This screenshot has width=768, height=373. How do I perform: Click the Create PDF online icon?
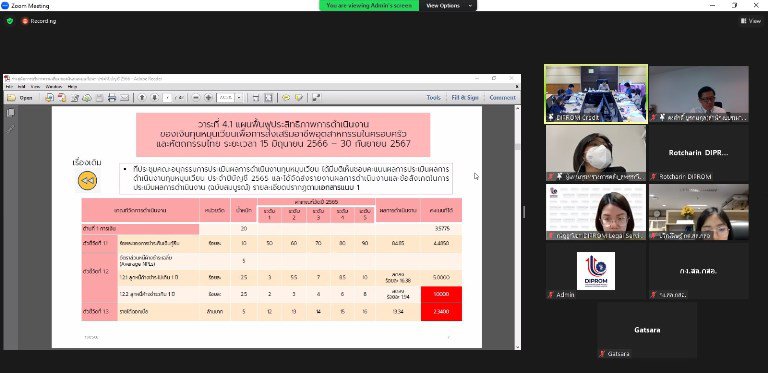pyautogui.click(x=49, y=98)
